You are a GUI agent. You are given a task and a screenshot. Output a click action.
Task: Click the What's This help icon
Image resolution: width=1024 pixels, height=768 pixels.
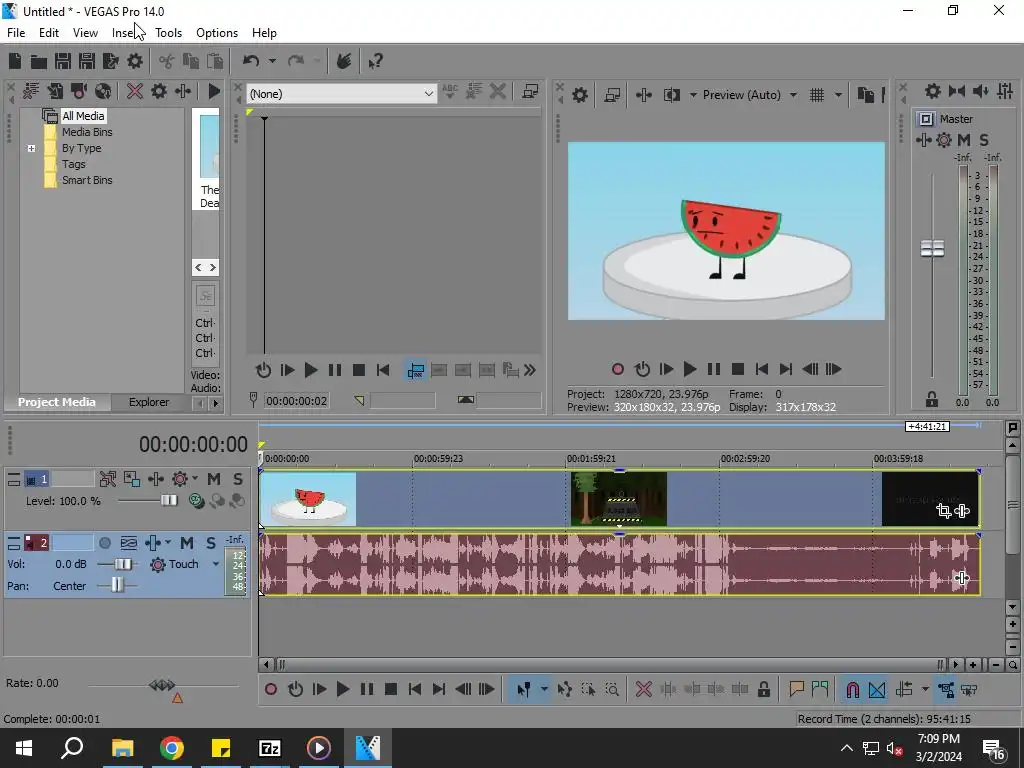tap(376, 61)
